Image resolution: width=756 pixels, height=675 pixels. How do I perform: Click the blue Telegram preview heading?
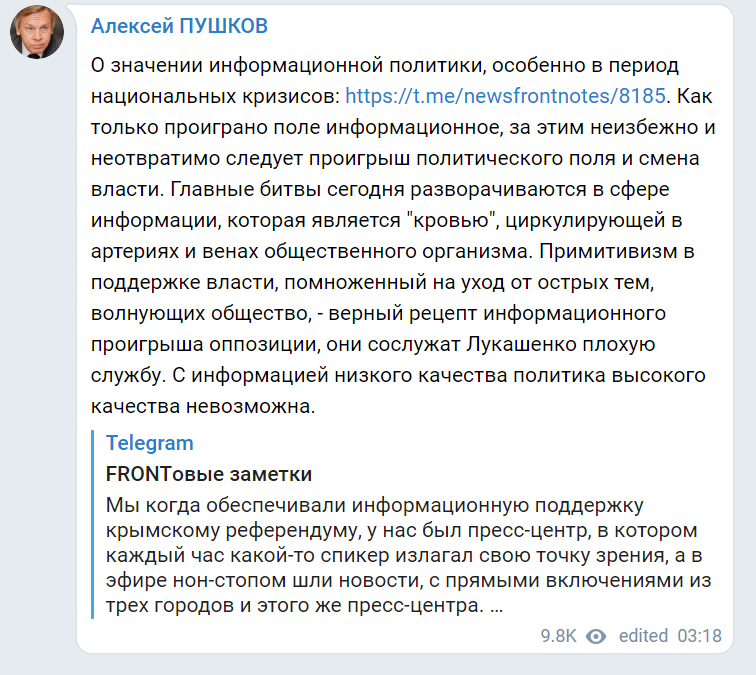[x=150, y=443]
